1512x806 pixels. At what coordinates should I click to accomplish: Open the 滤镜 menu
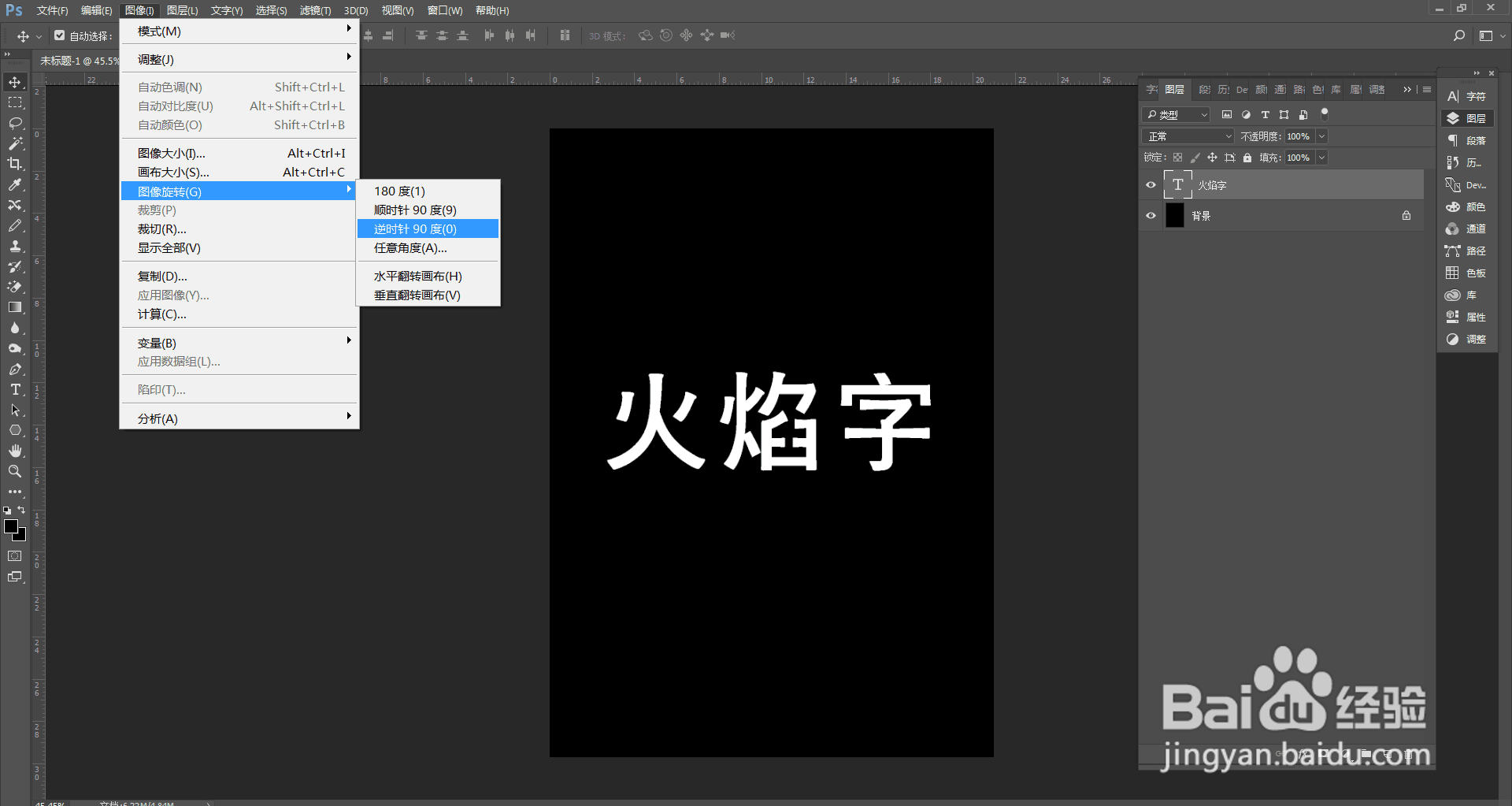[313, 10]
